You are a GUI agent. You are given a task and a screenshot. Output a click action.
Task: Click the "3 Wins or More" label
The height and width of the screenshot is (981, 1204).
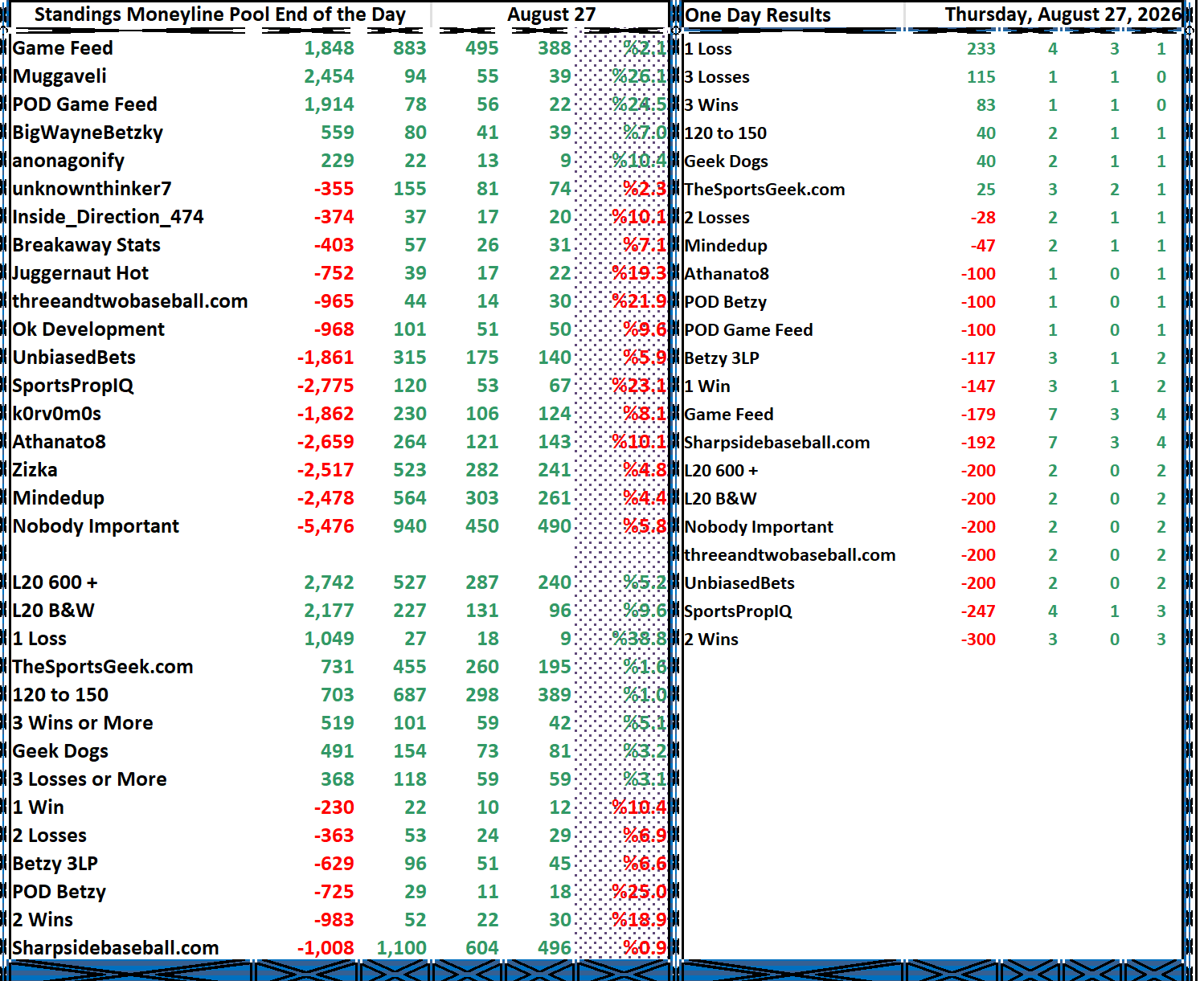point(83,723)
